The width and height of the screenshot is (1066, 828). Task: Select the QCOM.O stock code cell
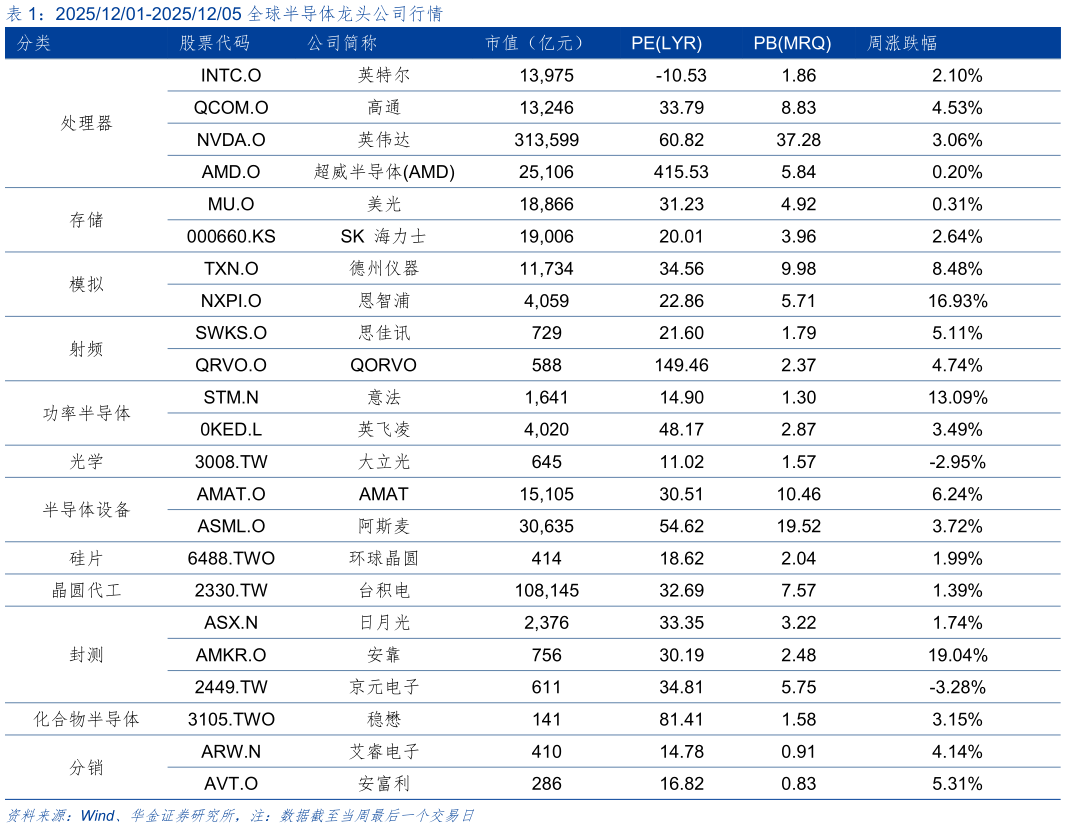pyautogui.click(x=231, y=107)
